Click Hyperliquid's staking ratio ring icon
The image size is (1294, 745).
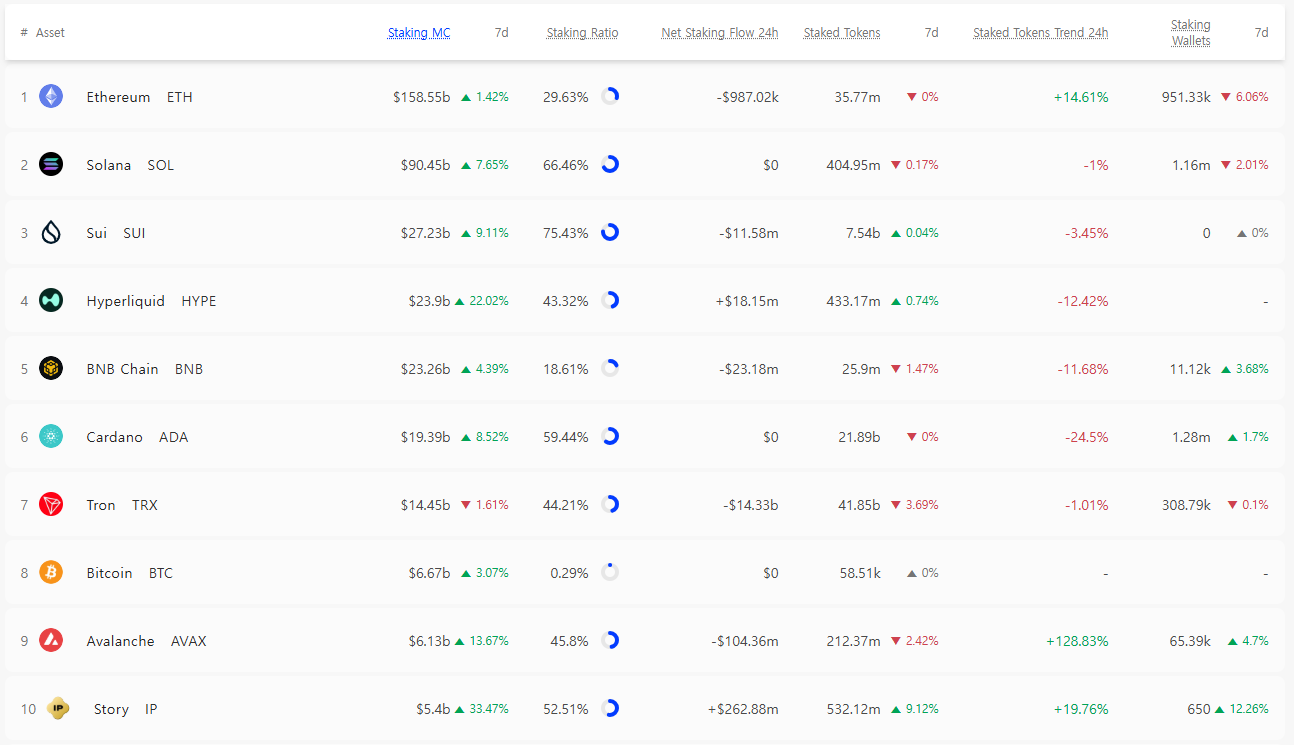click(x=610, y=300)
